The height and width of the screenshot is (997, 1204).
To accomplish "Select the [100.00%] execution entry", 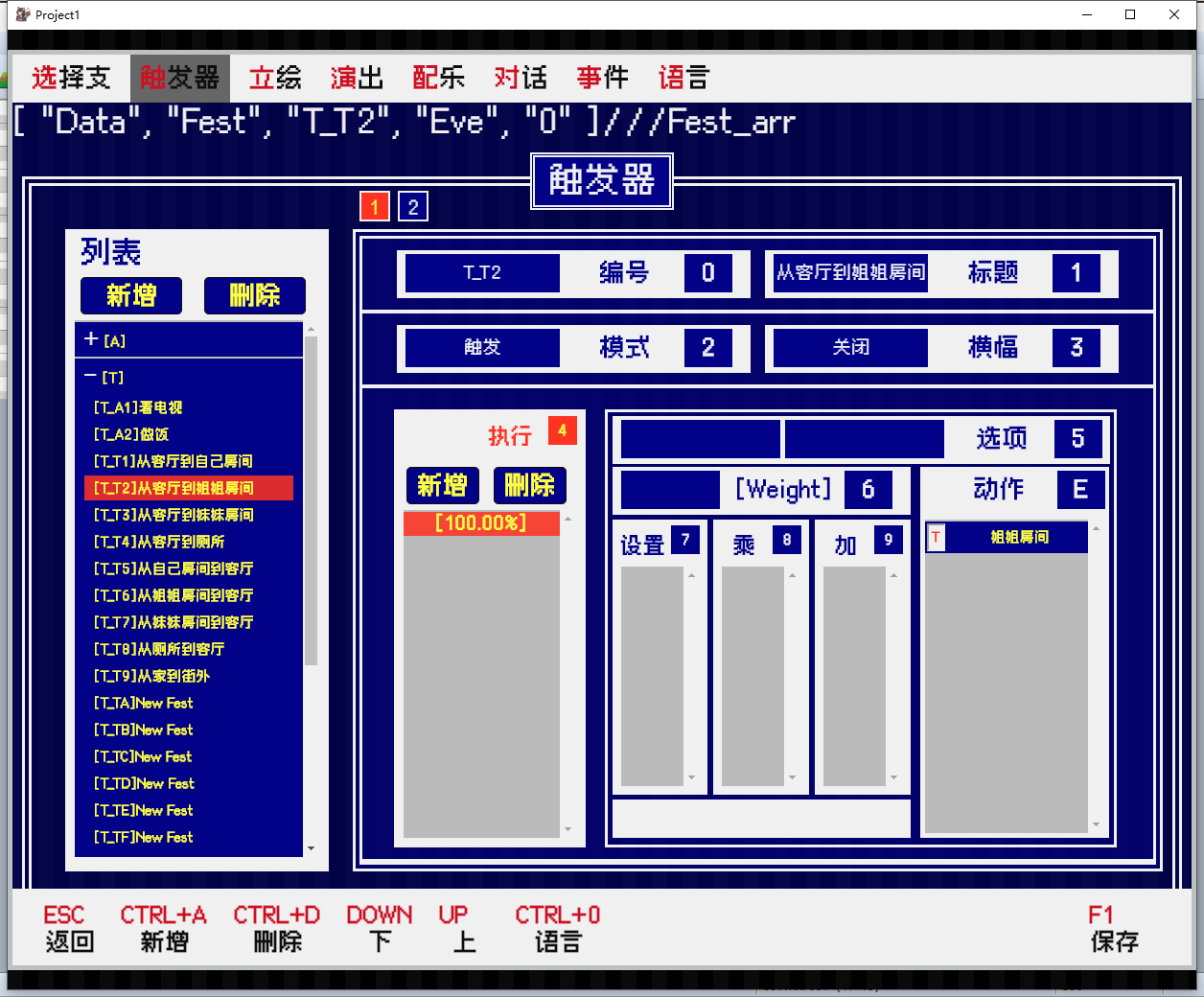I will click(x=481, y=523).
